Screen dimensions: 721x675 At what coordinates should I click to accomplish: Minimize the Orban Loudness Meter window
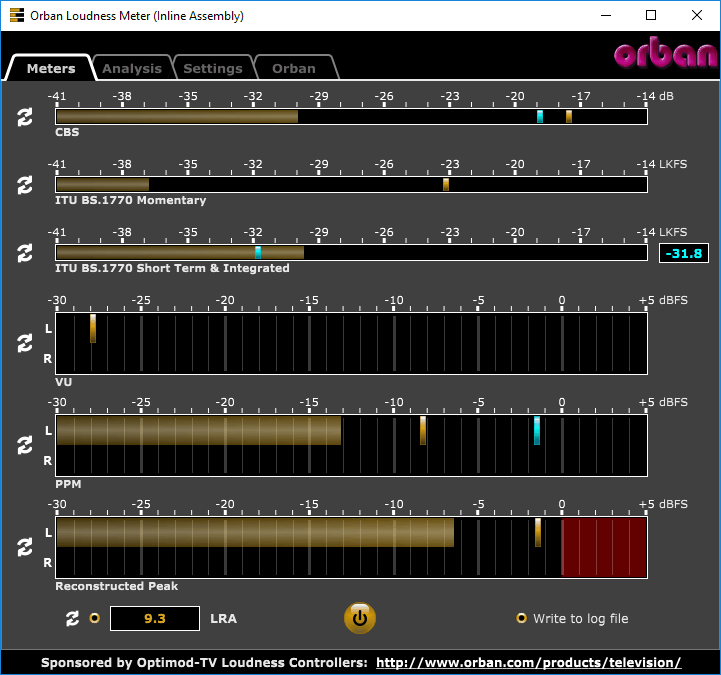[x=606, y=15]
